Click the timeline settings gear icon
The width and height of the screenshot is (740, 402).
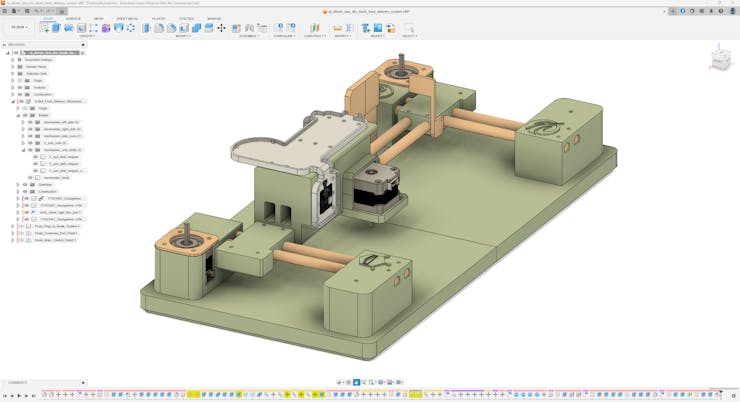pos(733,395)
